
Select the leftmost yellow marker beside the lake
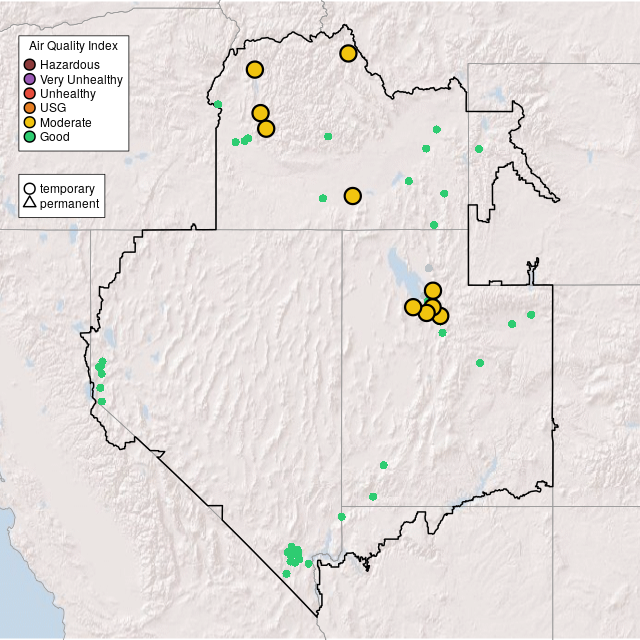(x=412, y=306)
